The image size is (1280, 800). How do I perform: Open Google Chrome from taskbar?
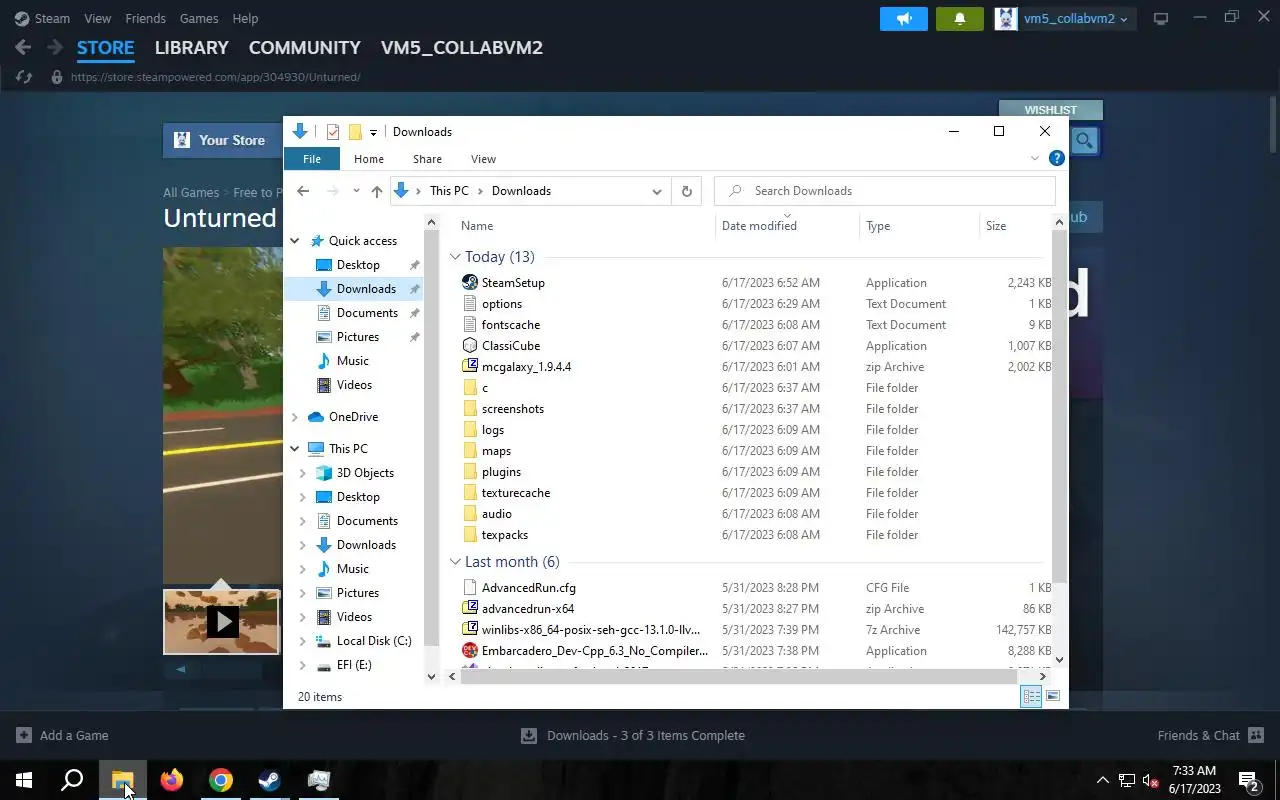tap(221, 780)
